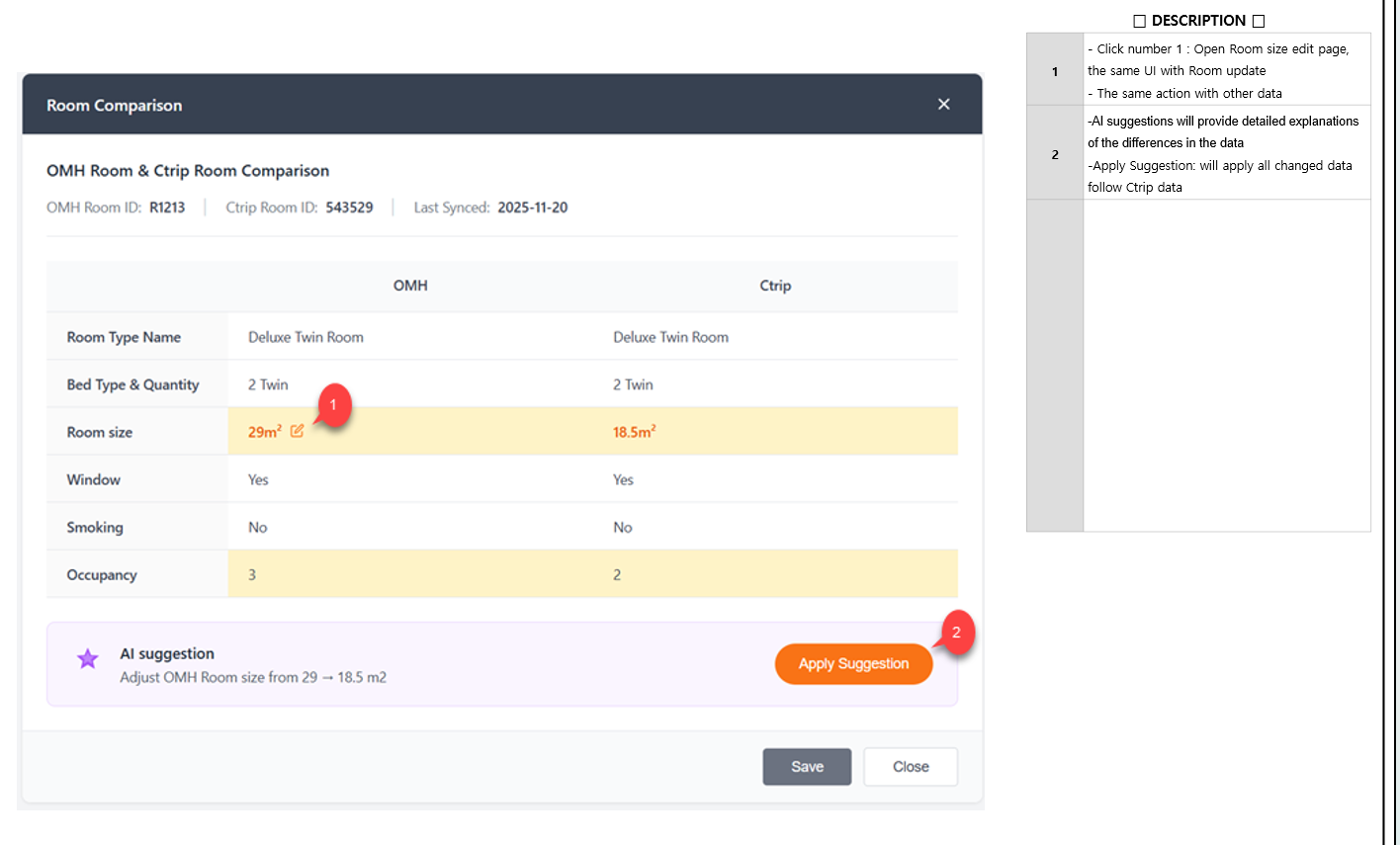Tick the square box right of DESCRIPTION
1400x845 pixels.
(x=1258, y=21)
